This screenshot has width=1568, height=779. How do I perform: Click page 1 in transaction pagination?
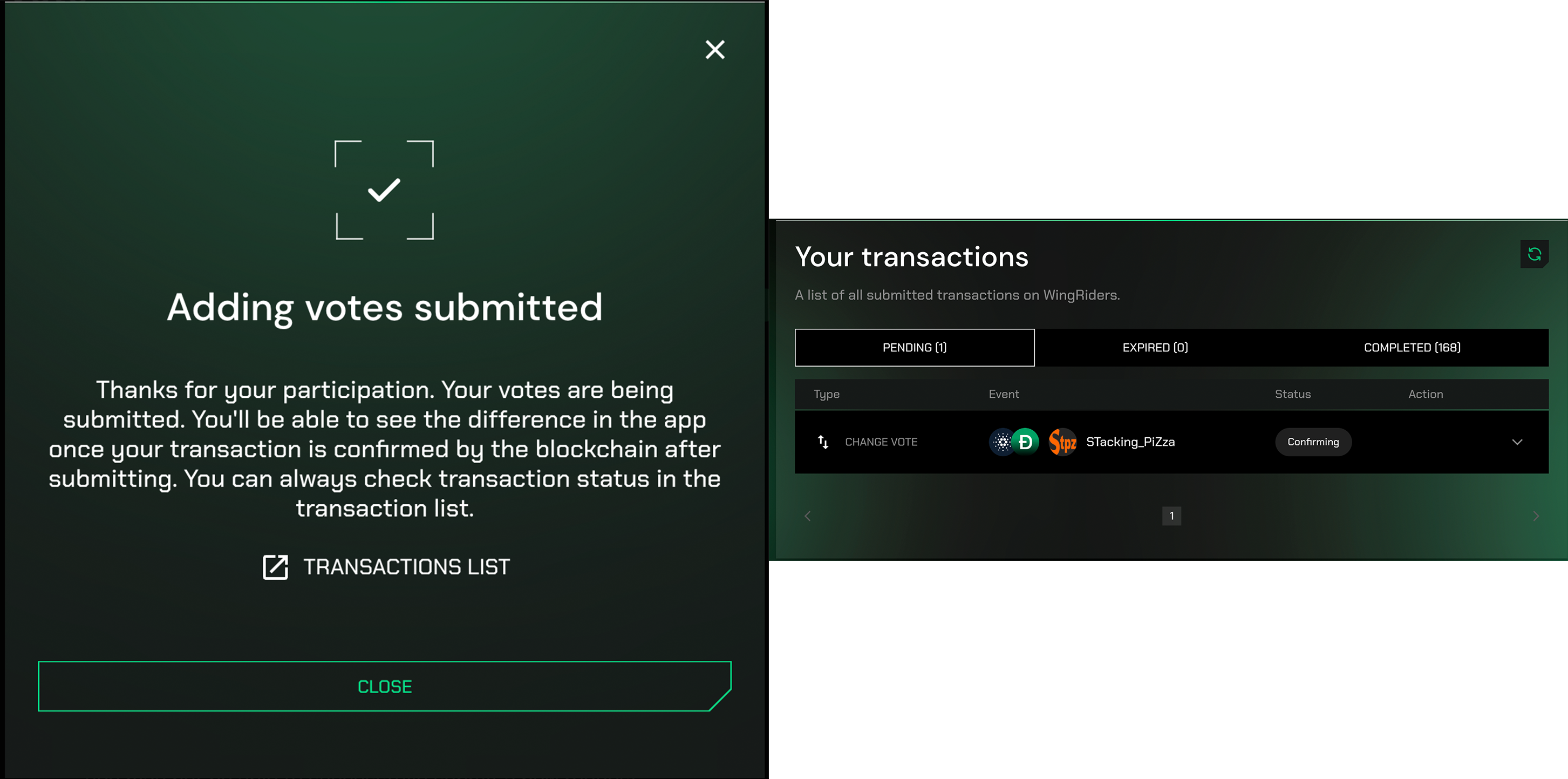click(1171, 516)
